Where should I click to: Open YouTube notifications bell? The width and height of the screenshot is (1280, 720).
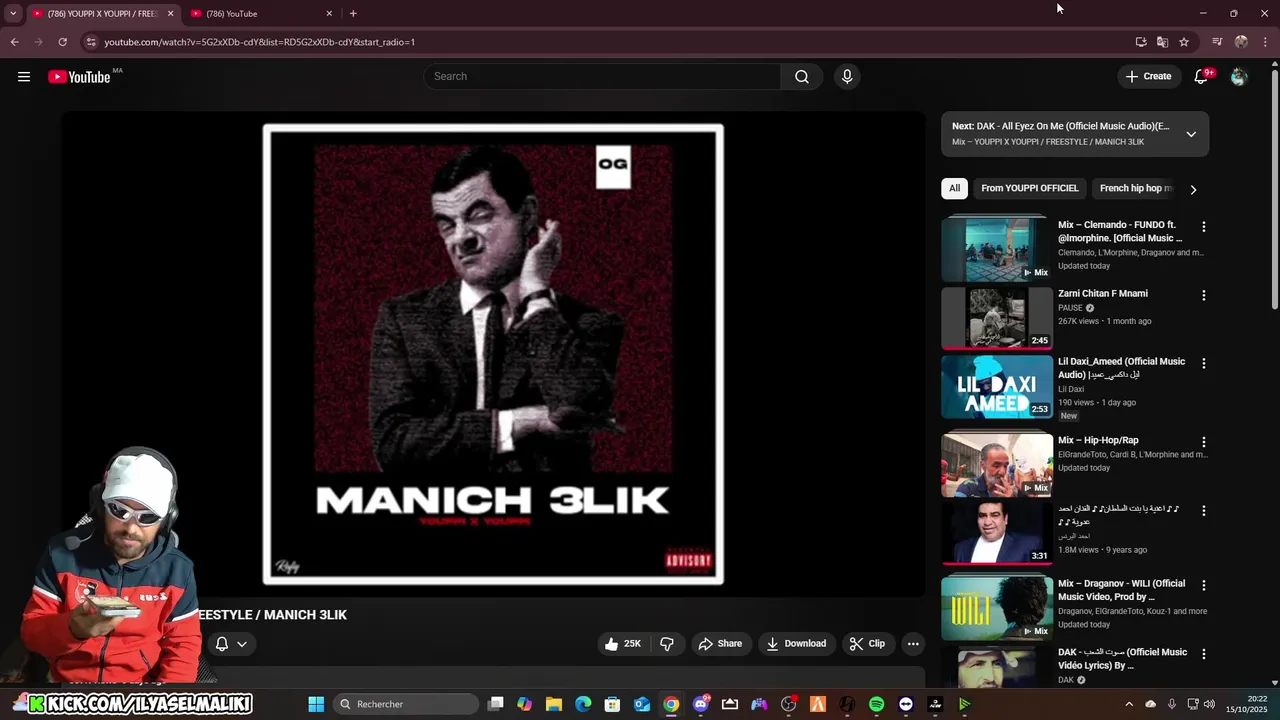click(1202, 77)
